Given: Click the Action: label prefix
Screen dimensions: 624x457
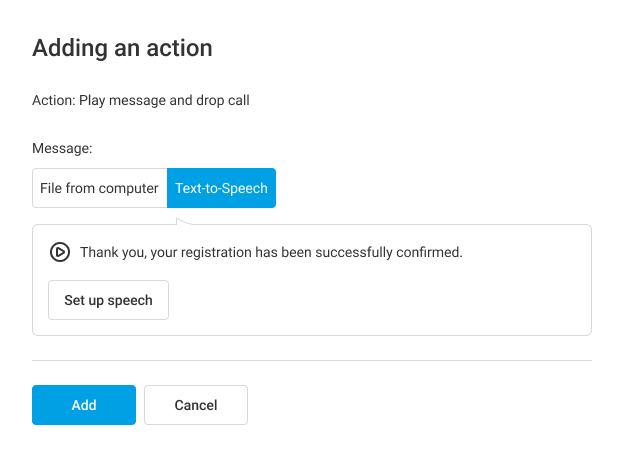Looking at the screenshot, I should pyautogui.click(x=53, y=100).
